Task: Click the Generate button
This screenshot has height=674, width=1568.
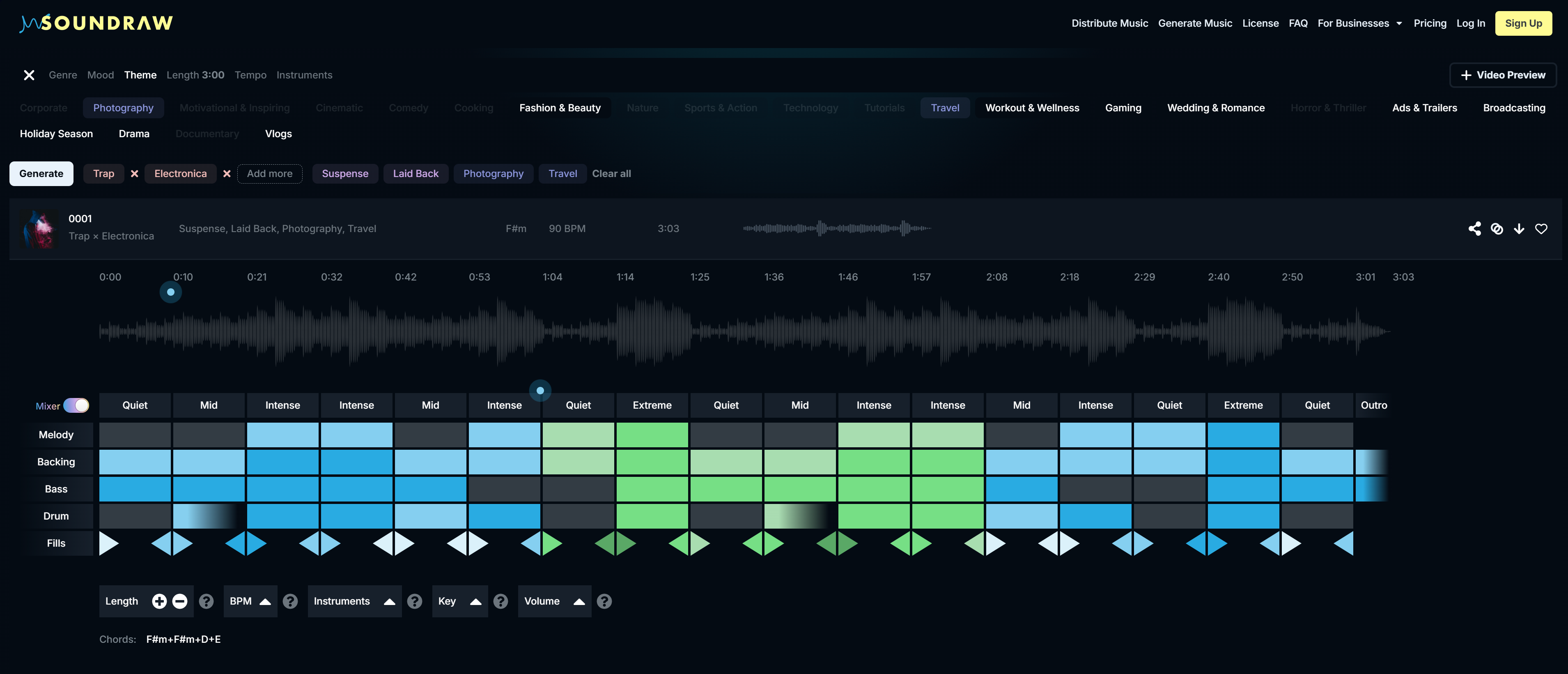Action: click(41, 173)
